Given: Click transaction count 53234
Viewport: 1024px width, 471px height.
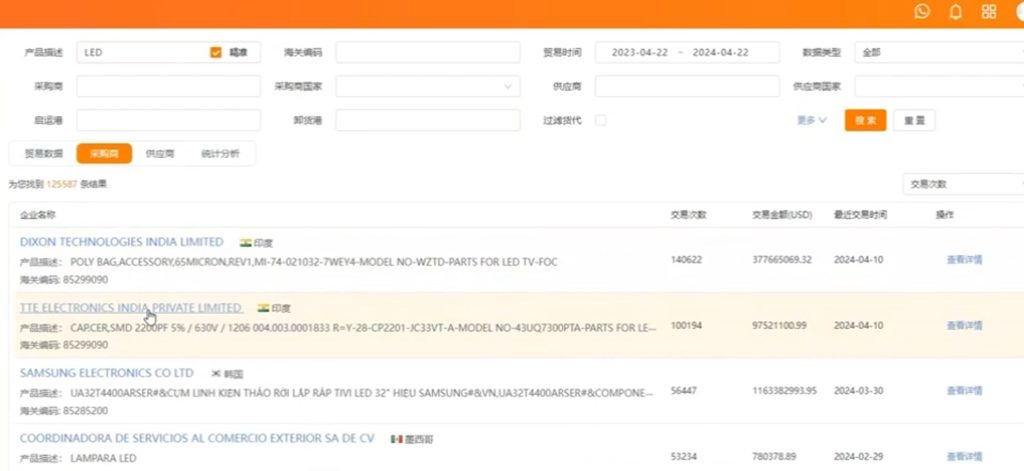Looking at the screenshot, I should pyautogui.click(x=684, y=456).
